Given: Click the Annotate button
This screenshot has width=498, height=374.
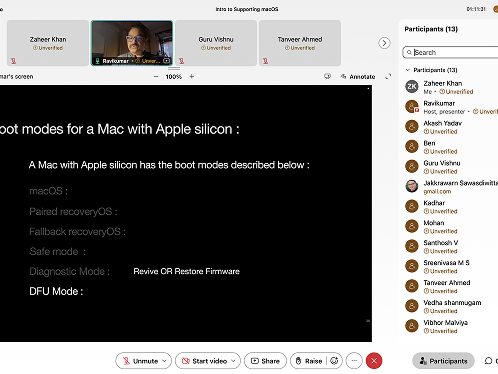Looking at the screenshot, I should tap(358, 77).
